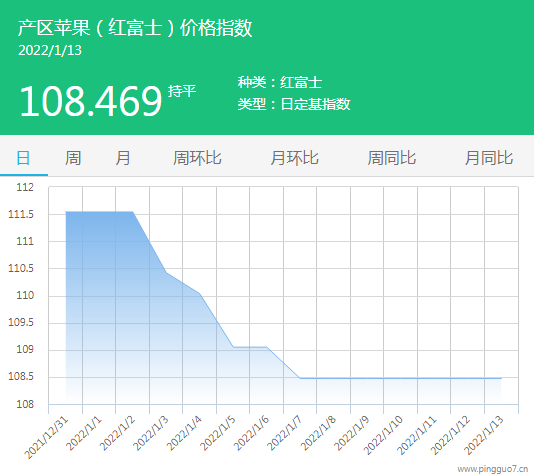
Task: Click the 111.5 y-axis label
Action: pyautogui.click(x=21, y=215)
